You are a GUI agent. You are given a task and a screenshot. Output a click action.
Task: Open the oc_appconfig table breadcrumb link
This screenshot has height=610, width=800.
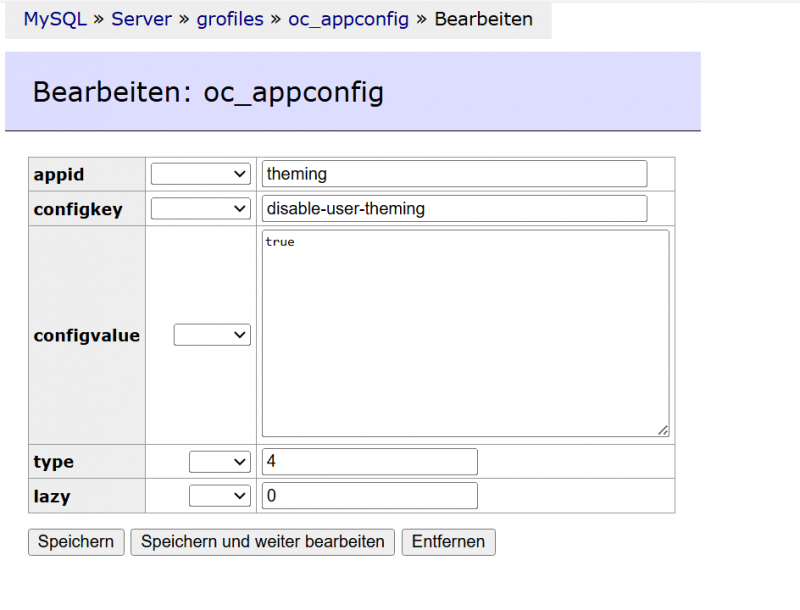(348, 19)
